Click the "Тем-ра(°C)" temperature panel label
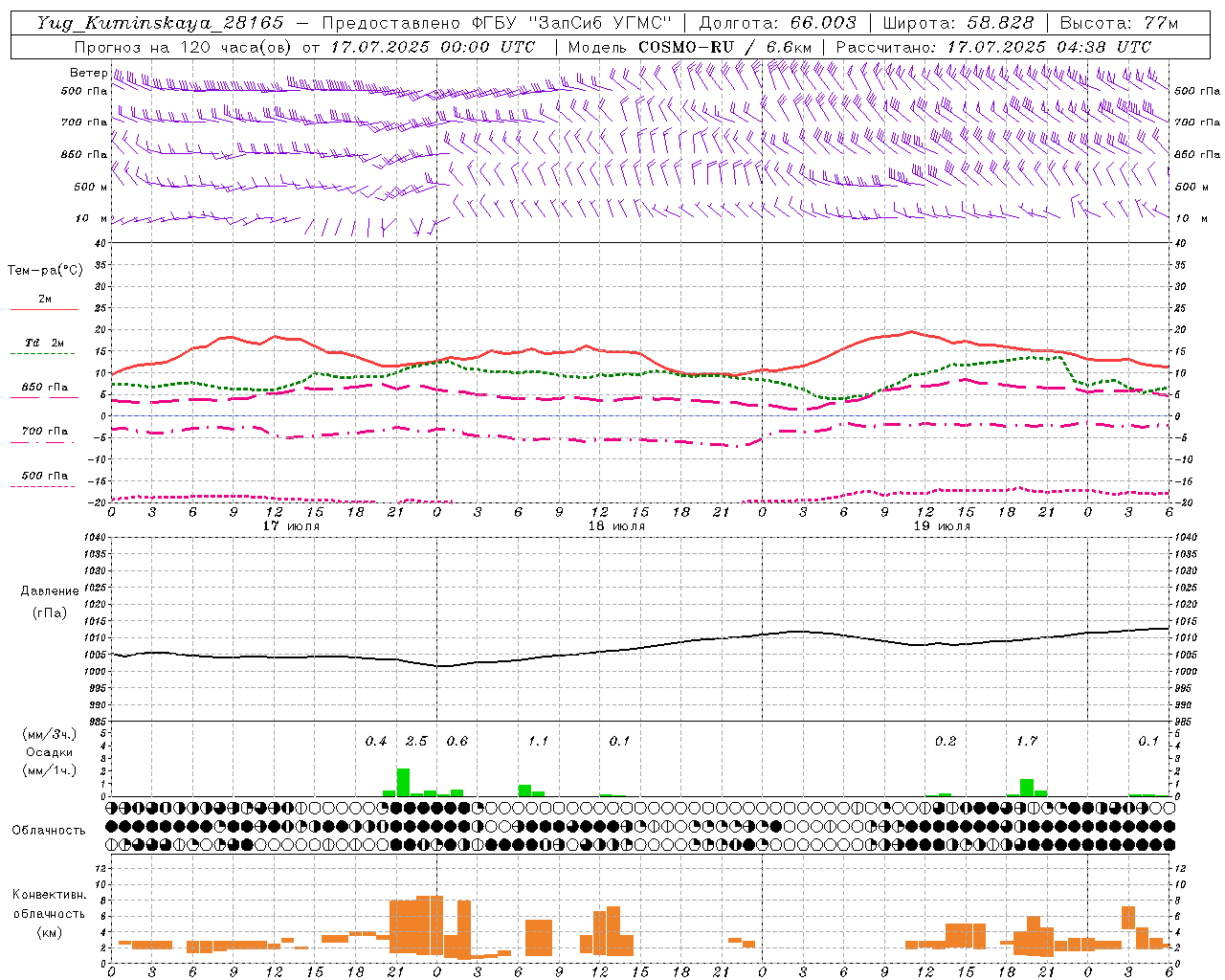The image size is (1225, 980). 45,271
